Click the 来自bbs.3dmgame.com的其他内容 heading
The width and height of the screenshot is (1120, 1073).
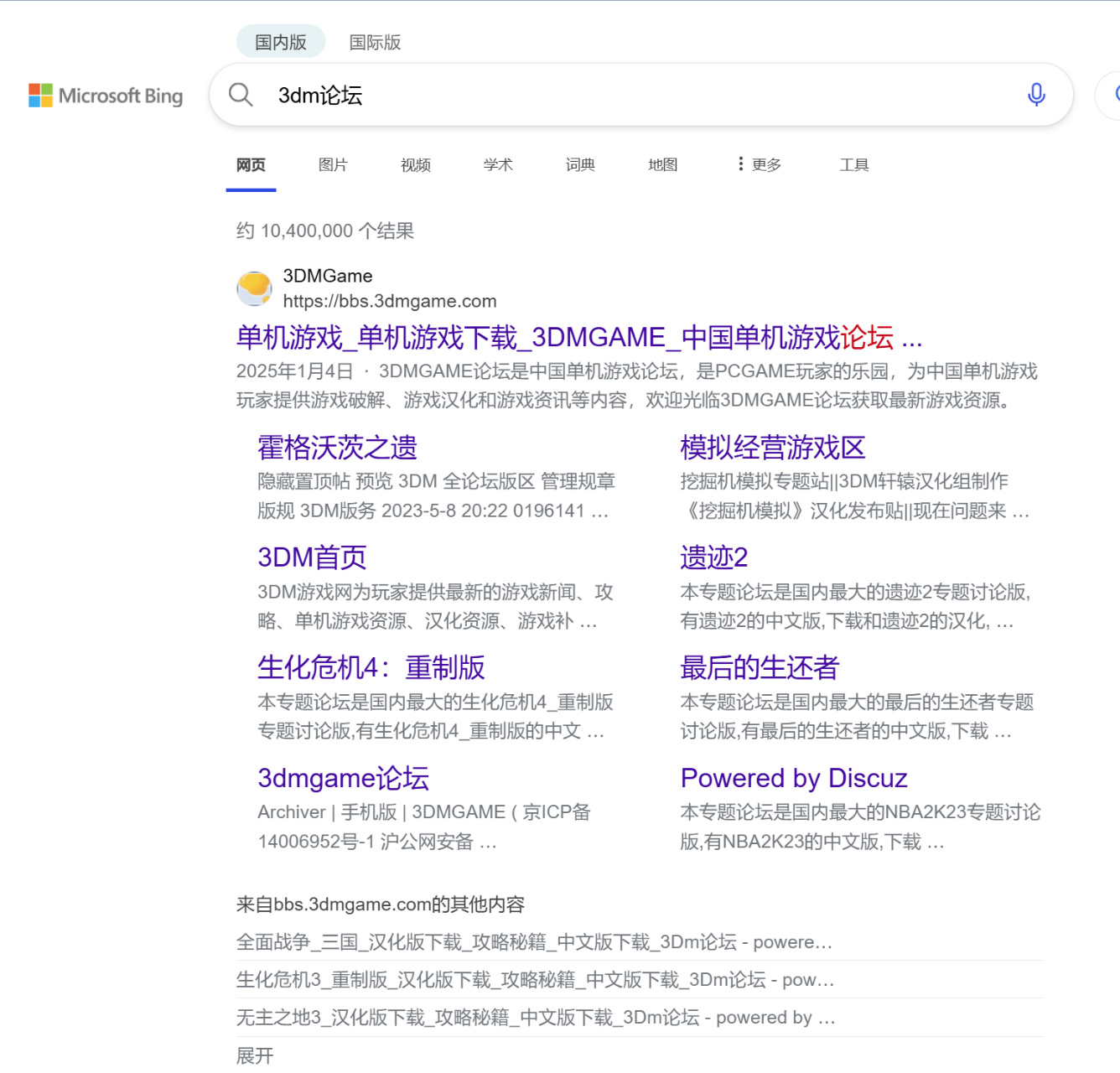(x=381, y=905)
